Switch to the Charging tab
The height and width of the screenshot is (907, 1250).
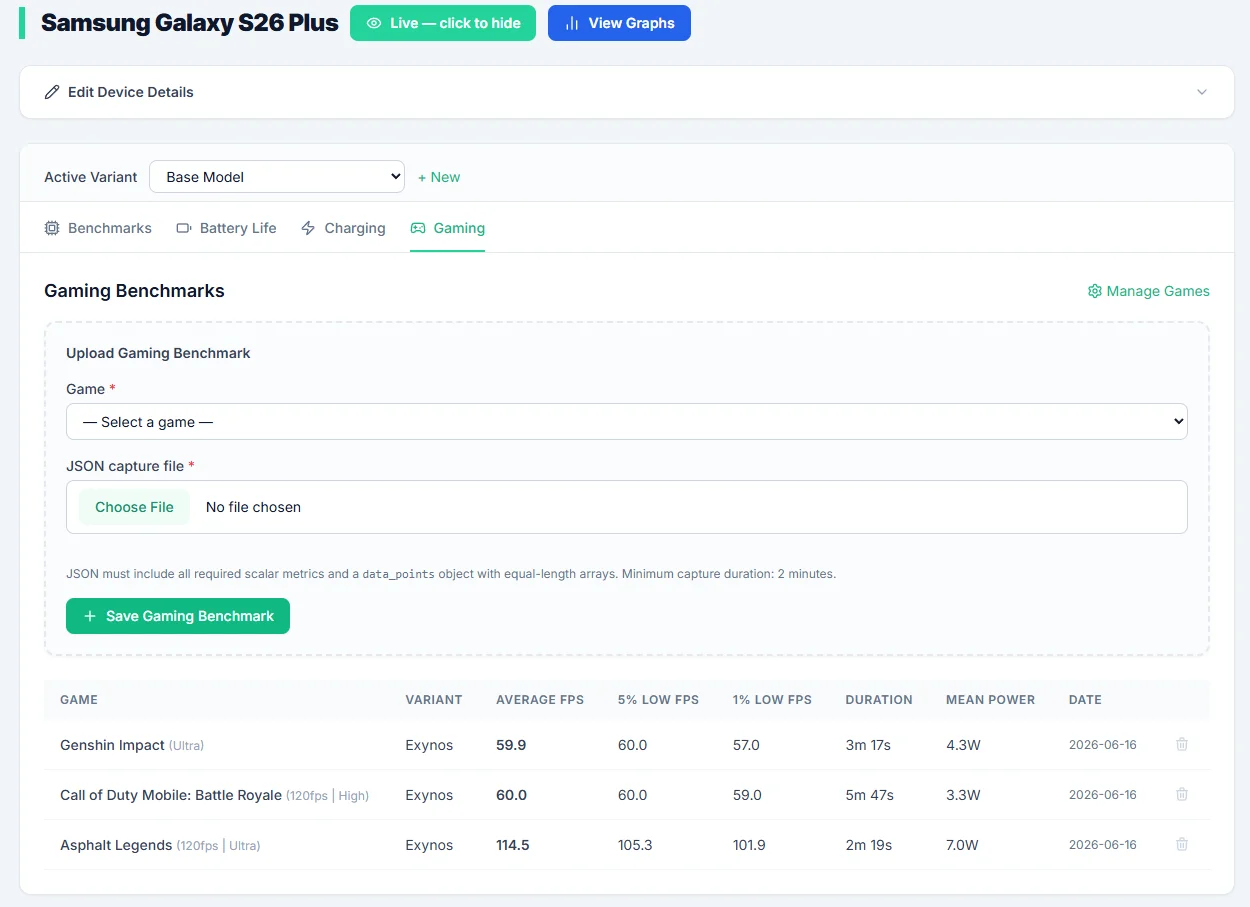coord(343,228)
